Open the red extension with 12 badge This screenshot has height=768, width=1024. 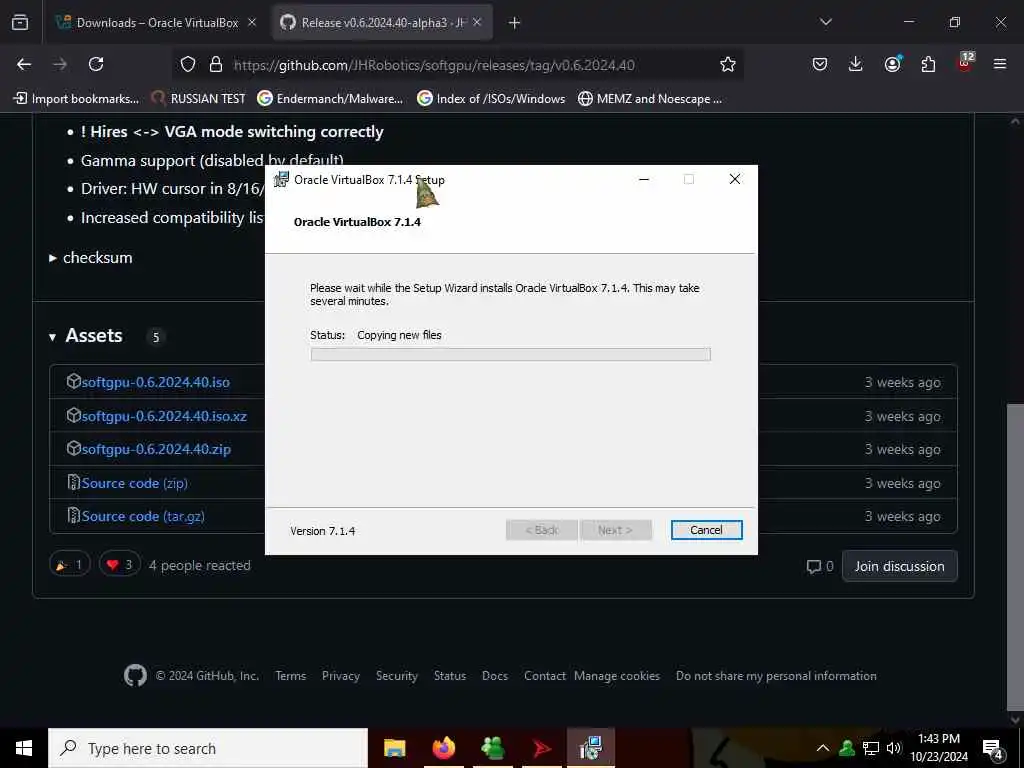click(x=965, y=63)
